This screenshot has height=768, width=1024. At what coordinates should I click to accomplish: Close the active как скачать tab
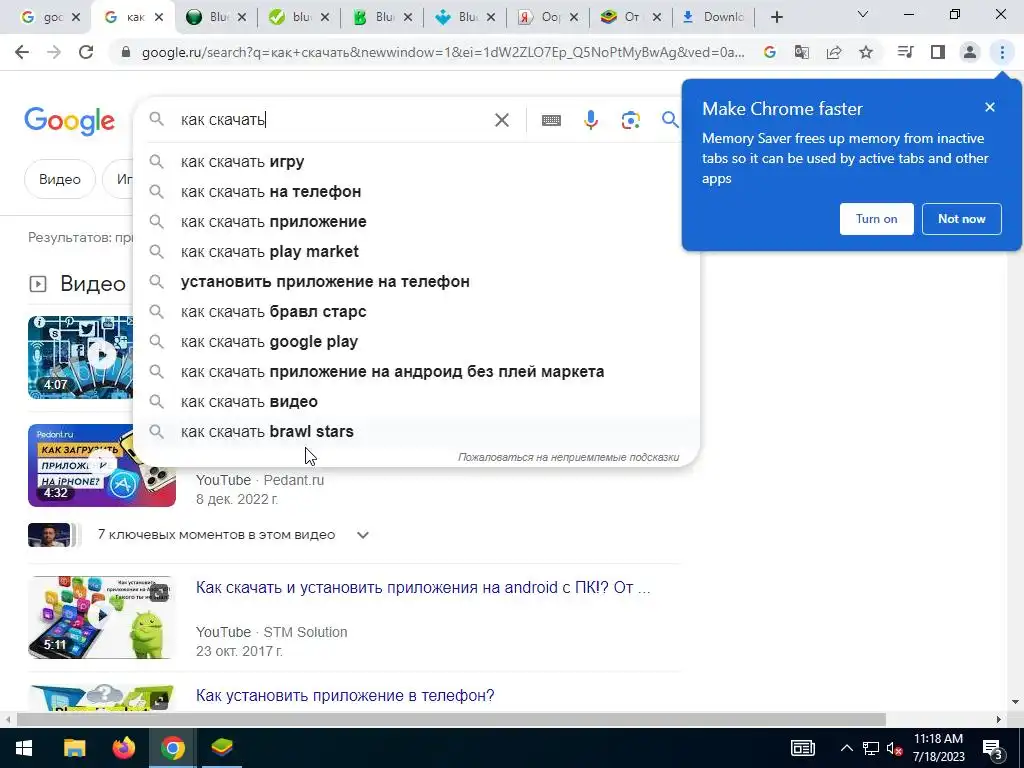pos(159,18)
